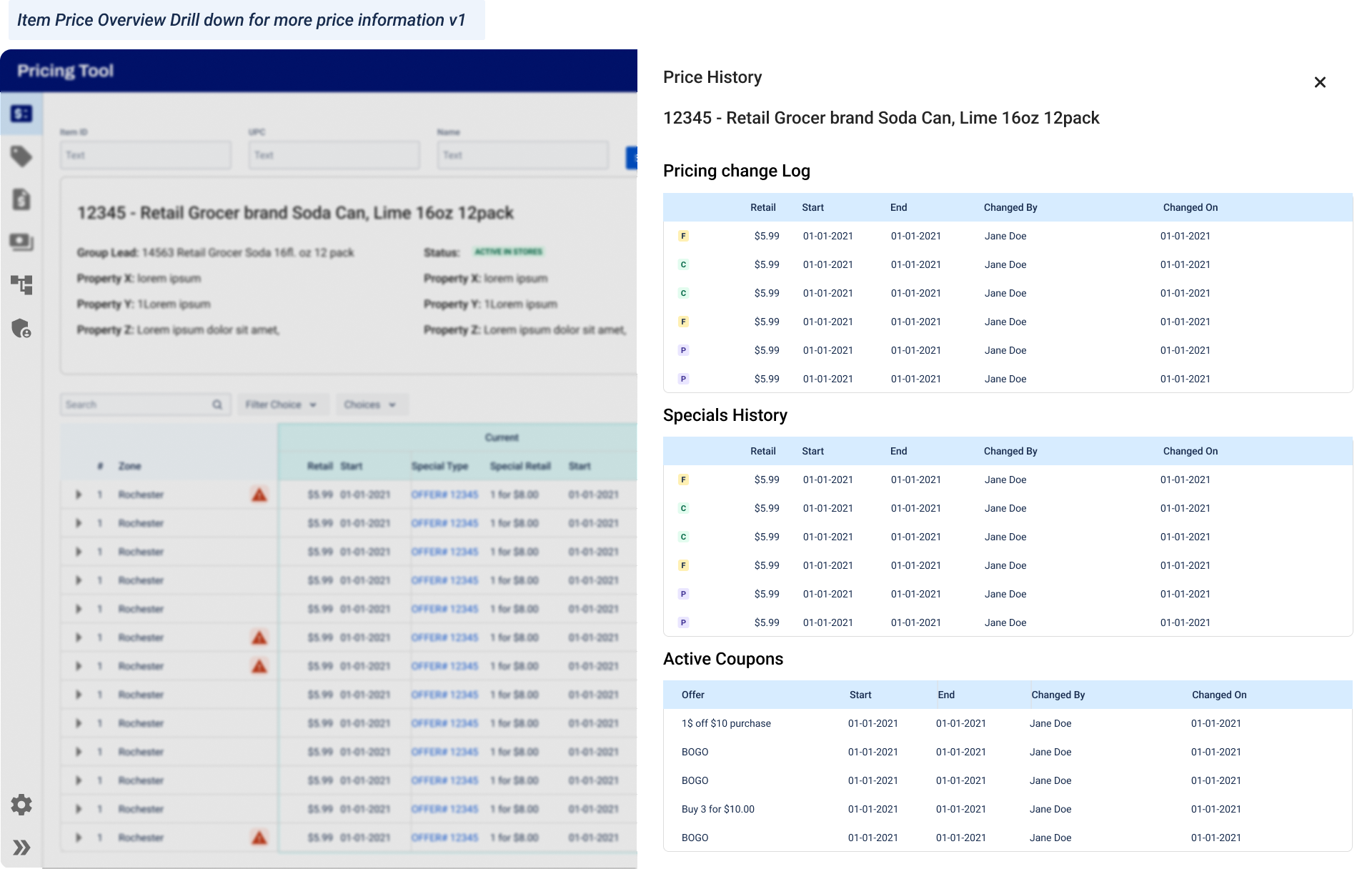
Task: Click the ACTIVE IN STORES status badge
Action: point(509,252)
